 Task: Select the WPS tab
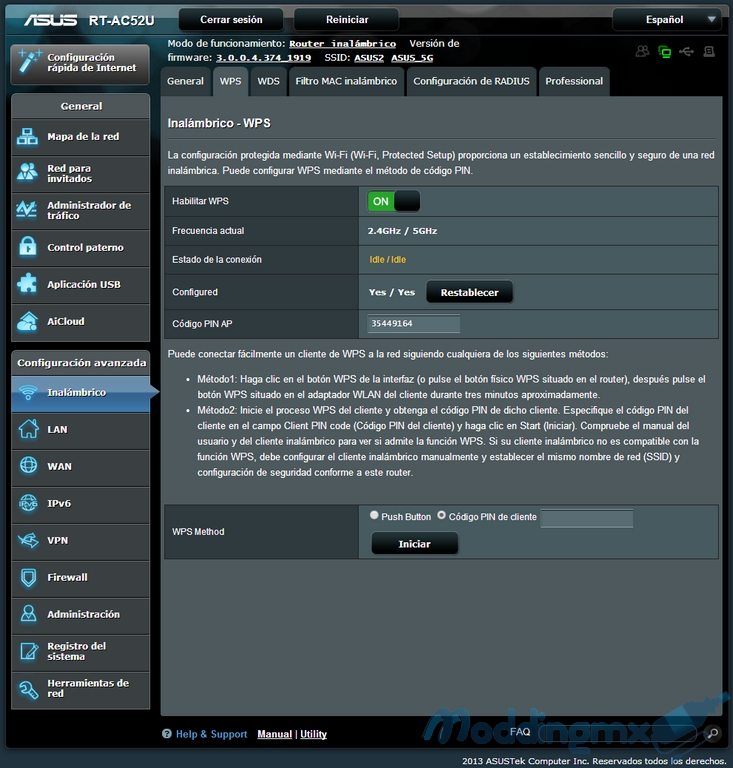(x=230, y=81)
